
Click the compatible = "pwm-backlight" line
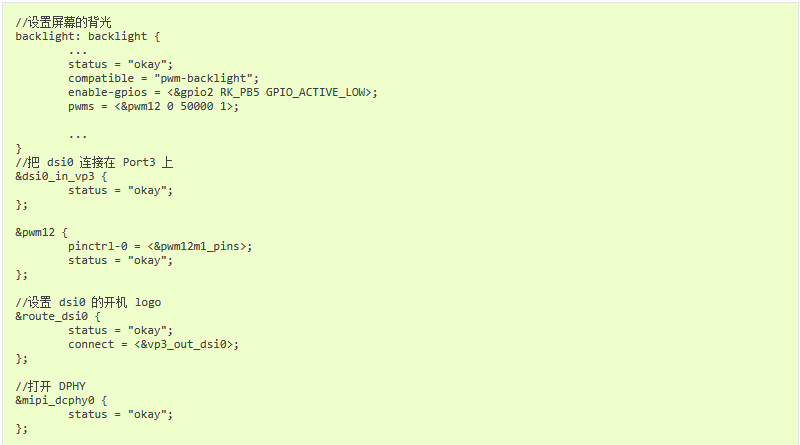[x=163, y=79]
